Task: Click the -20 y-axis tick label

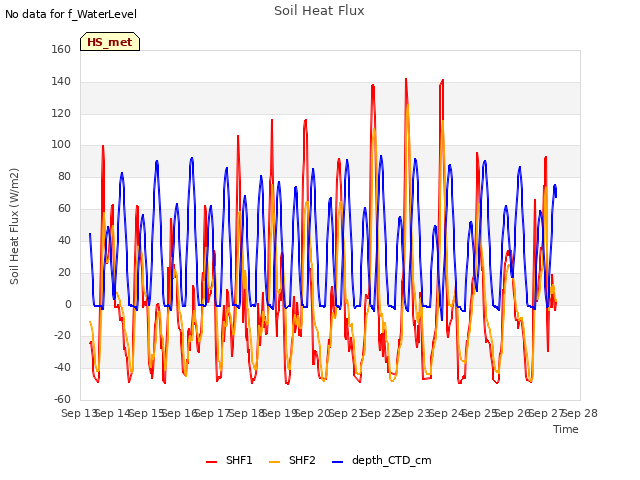Action: 62,336
